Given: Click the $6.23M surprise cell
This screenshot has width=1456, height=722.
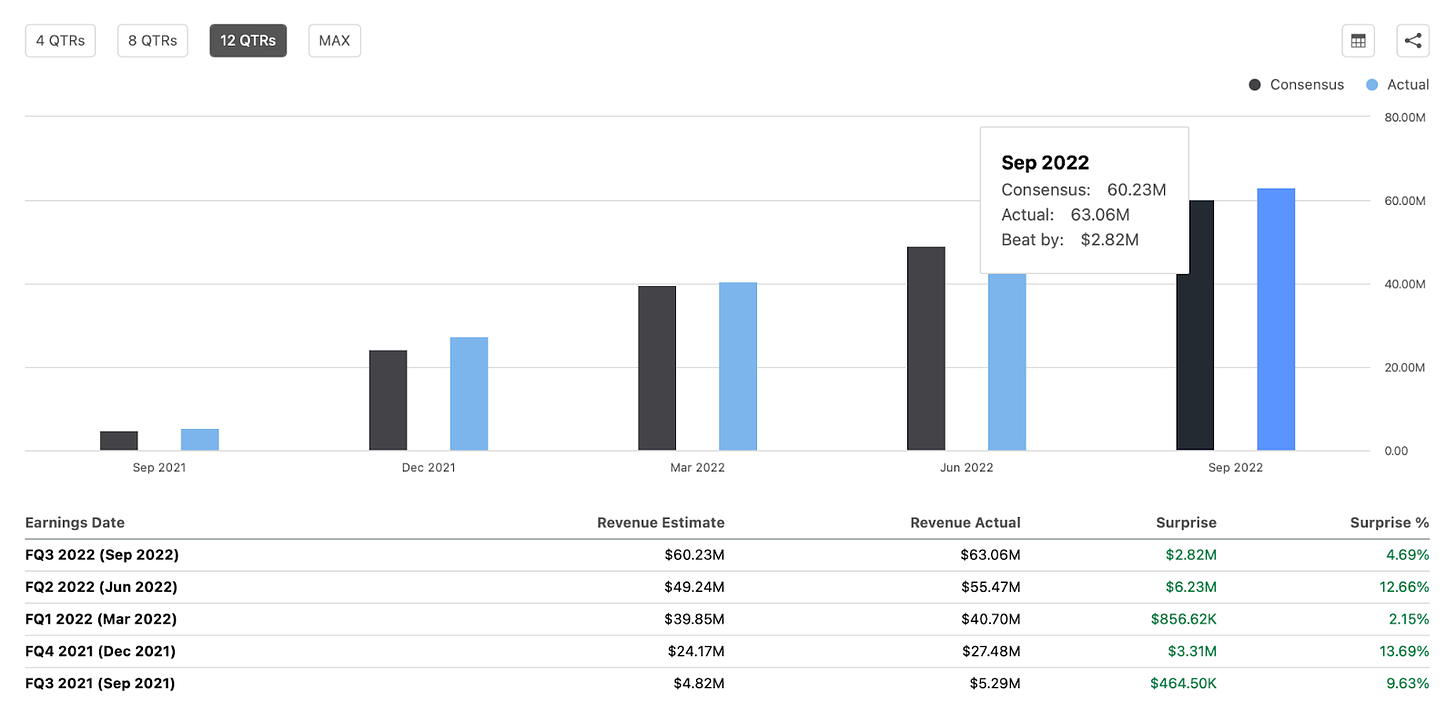Looking at the screenshot, I should [x=1191, y=587].
